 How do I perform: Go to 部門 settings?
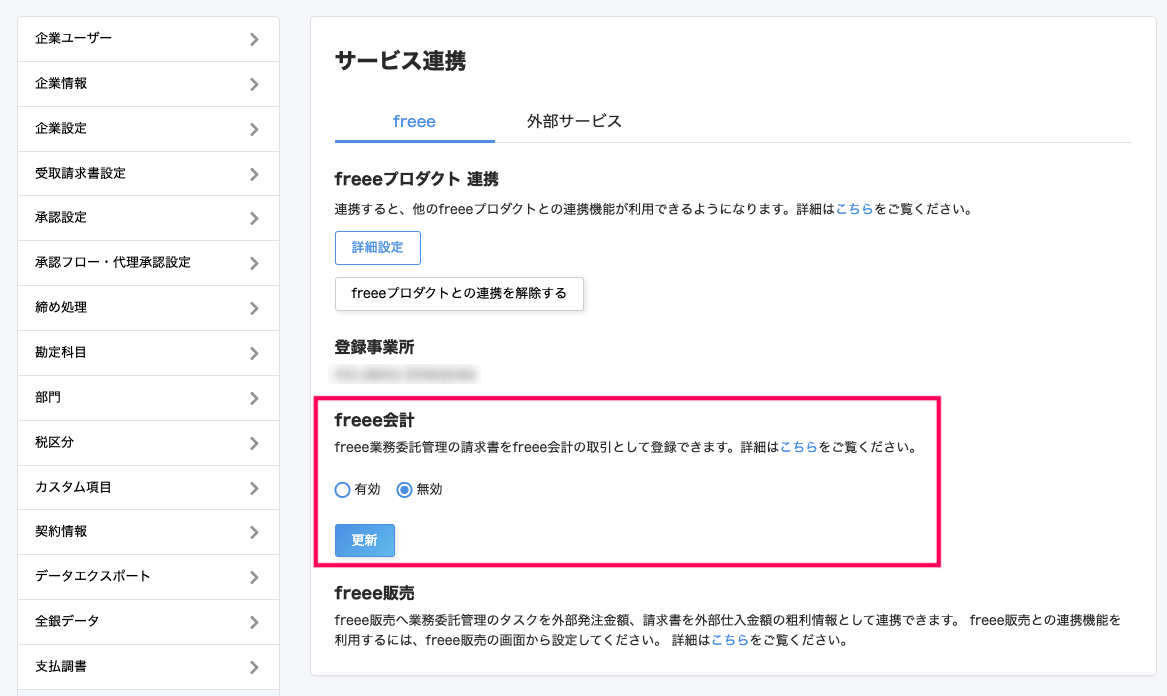point(148,398)
